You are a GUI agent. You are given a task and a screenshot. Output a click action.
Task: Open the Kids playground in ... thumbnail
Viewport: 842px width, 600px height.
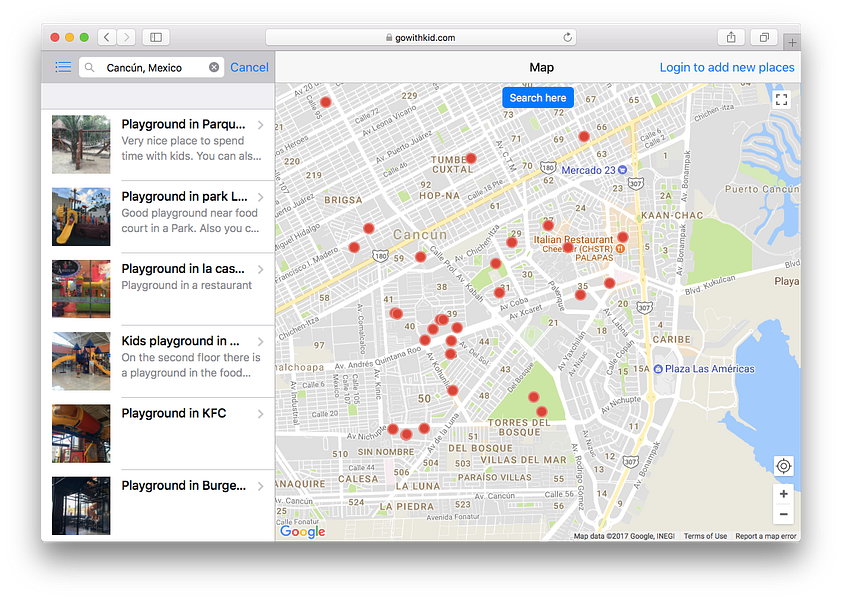point(81,361)
